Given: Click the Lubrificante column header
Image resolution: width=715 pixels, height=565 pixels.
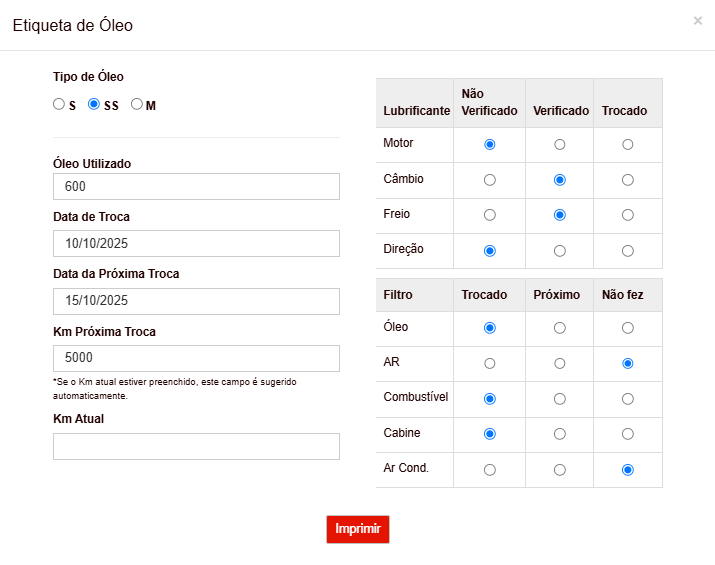Looking at the screenshot, I should (x=416, y=111).
